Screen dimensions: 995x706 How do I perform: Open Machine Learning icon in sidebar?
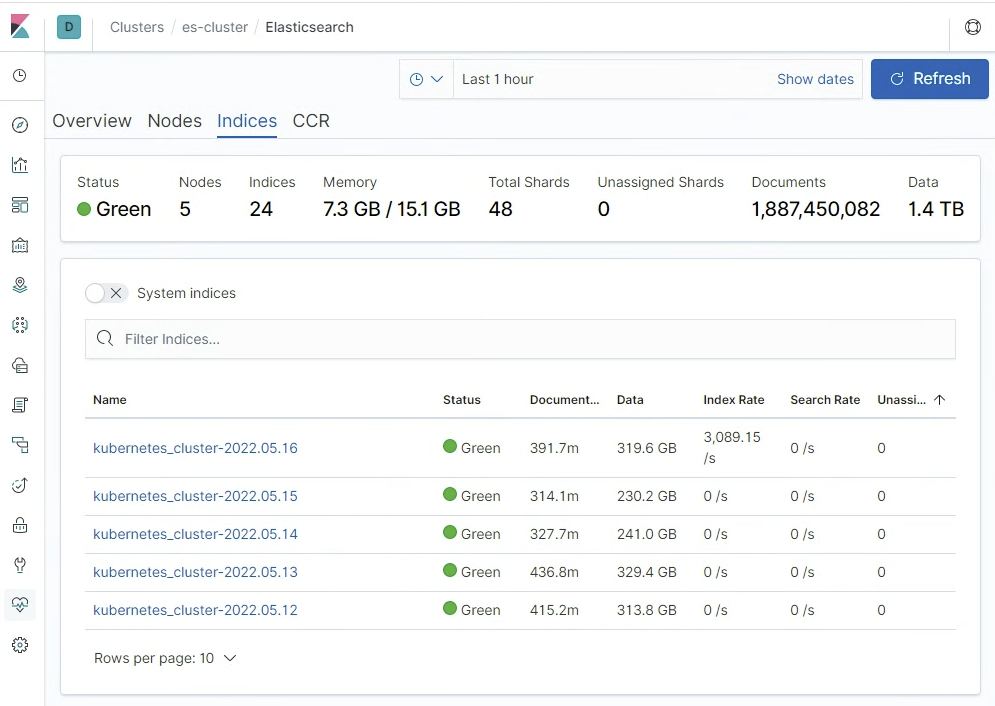20,325
